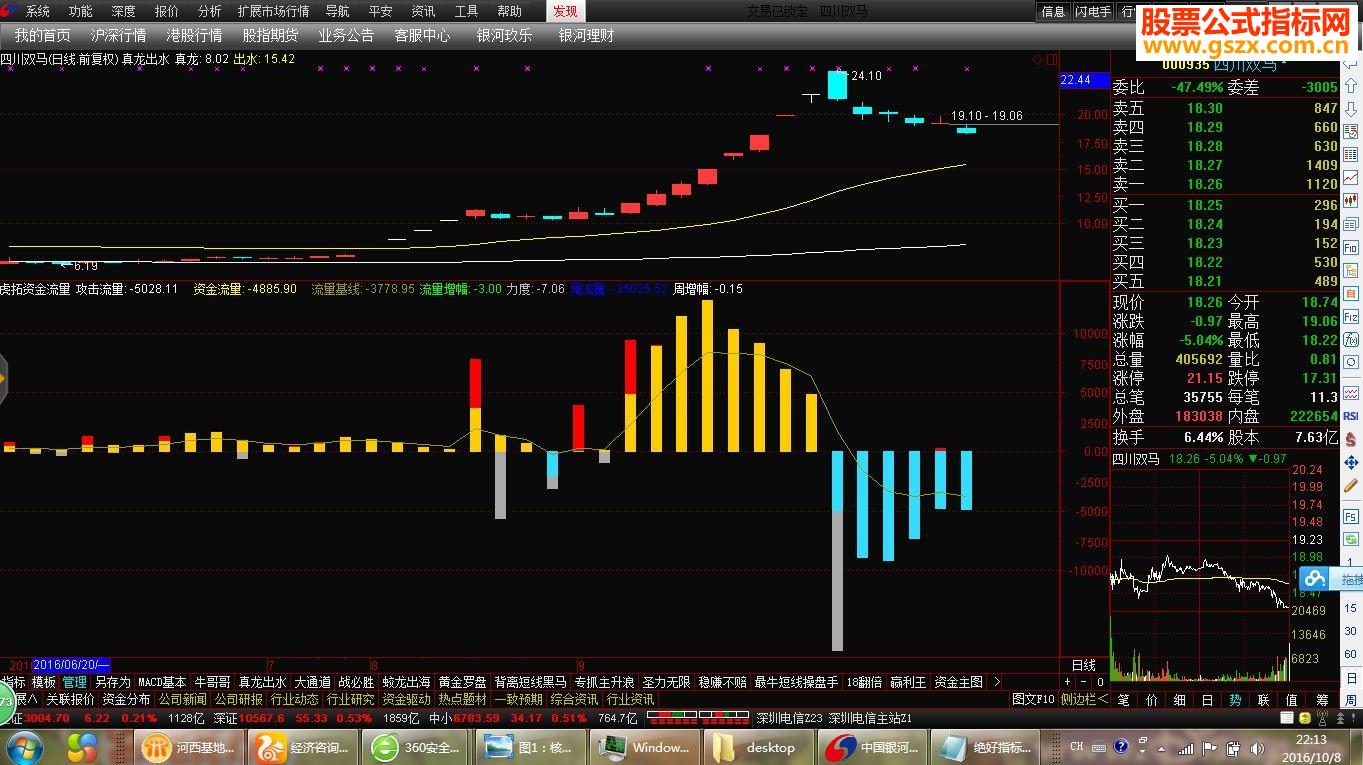
Task: Open the desktop folder taskbar item
Action: click(x=758, y=747)
